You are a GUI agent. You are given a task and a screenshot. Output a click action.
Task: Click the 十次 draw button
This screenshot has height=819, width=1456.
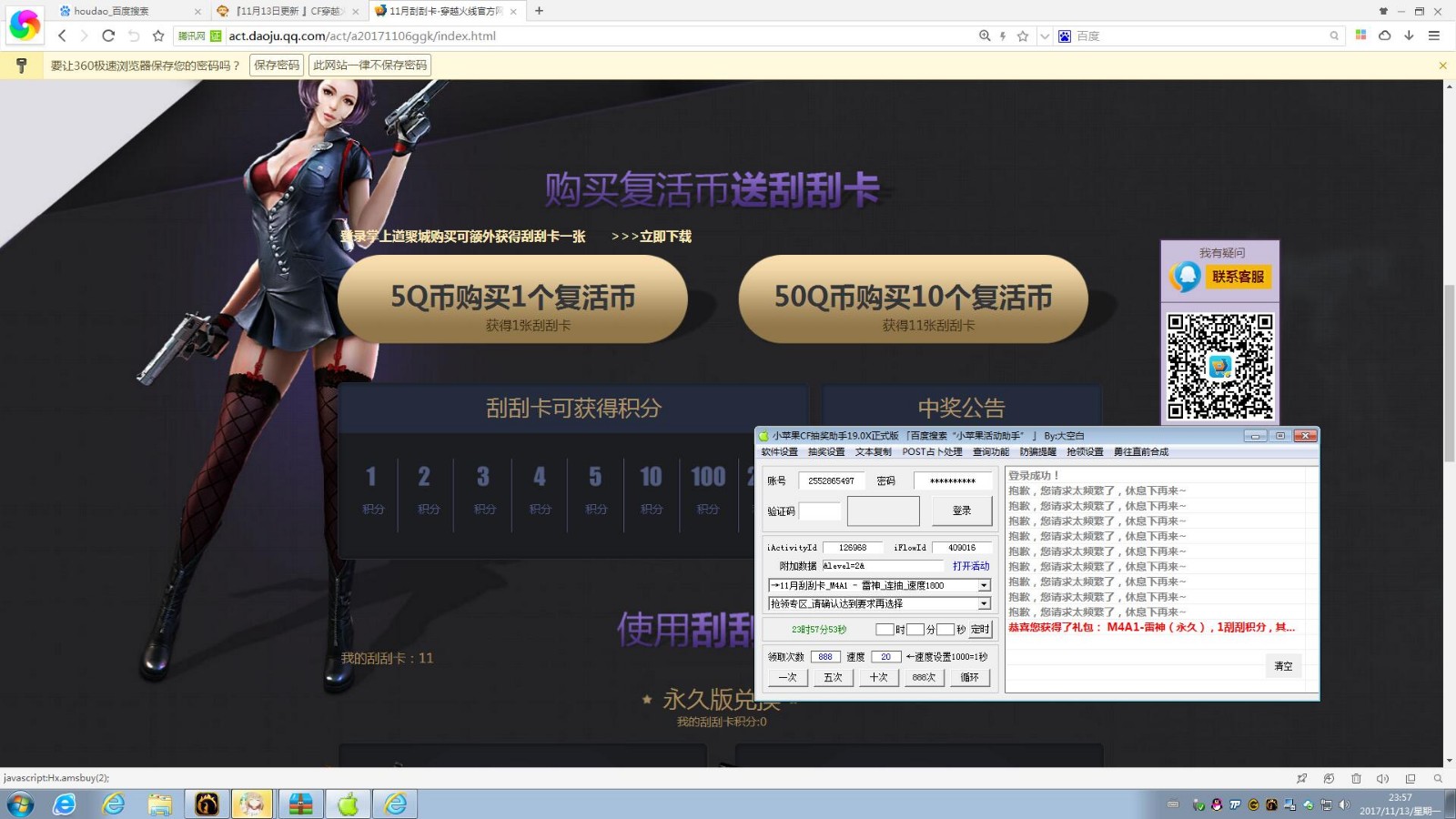pyautogui.click(x=878, y=677)
